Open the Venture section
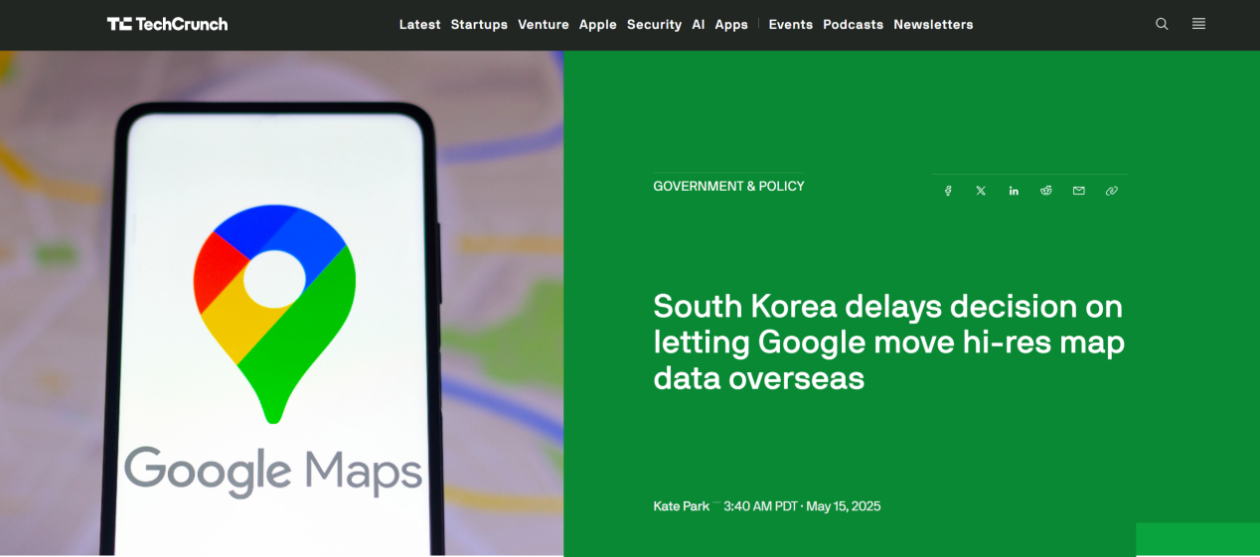1260x557 pixels. coord(543,24)
